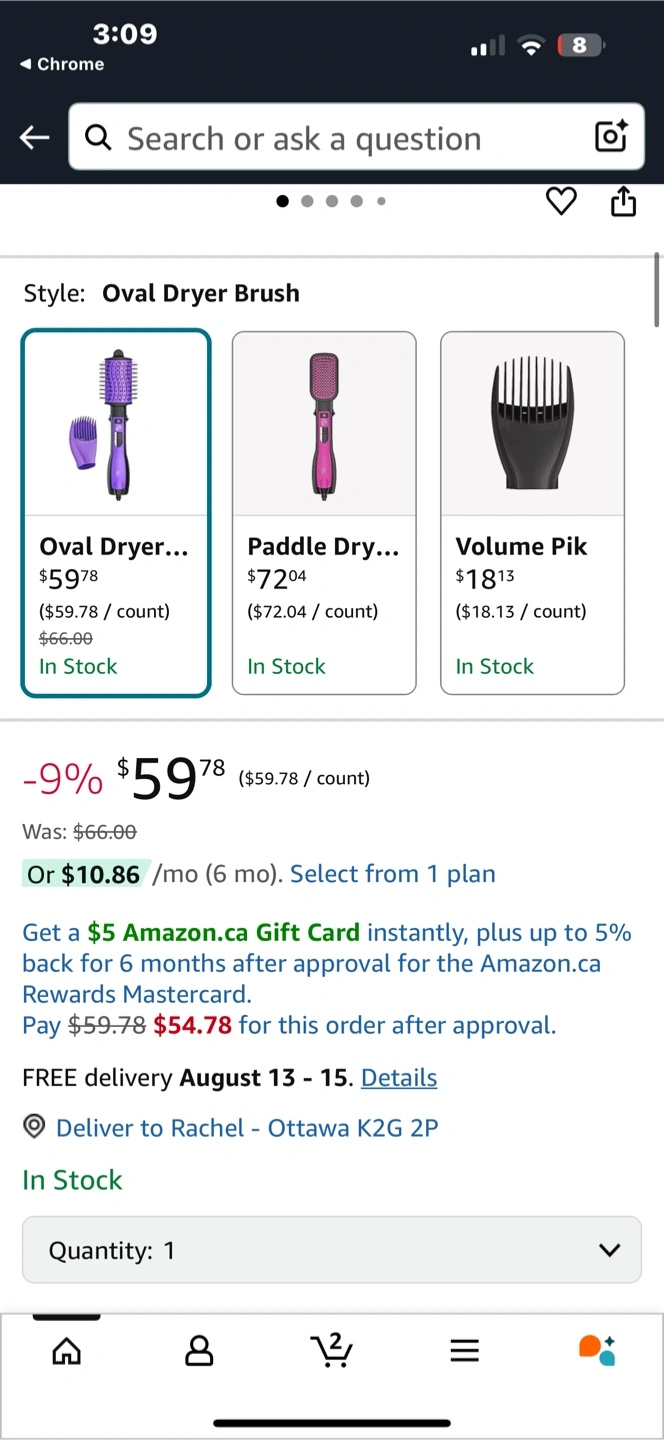The height and width of the screenshot is (1440, 664).
Task: Add item to wish list heart
Action: (x=561, y=202)
